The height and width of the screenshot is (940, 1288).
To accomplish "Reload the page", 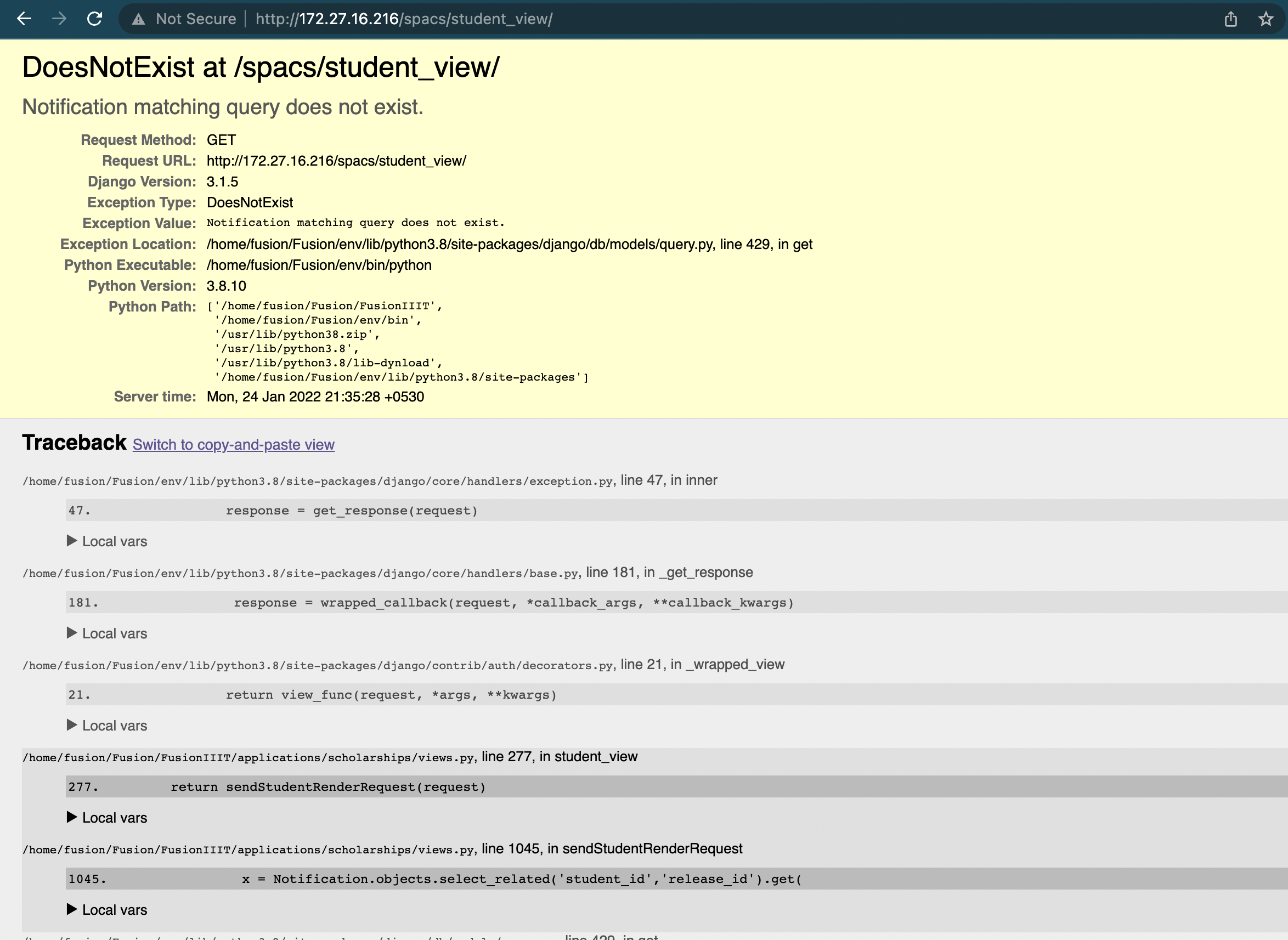I will 95,19.
